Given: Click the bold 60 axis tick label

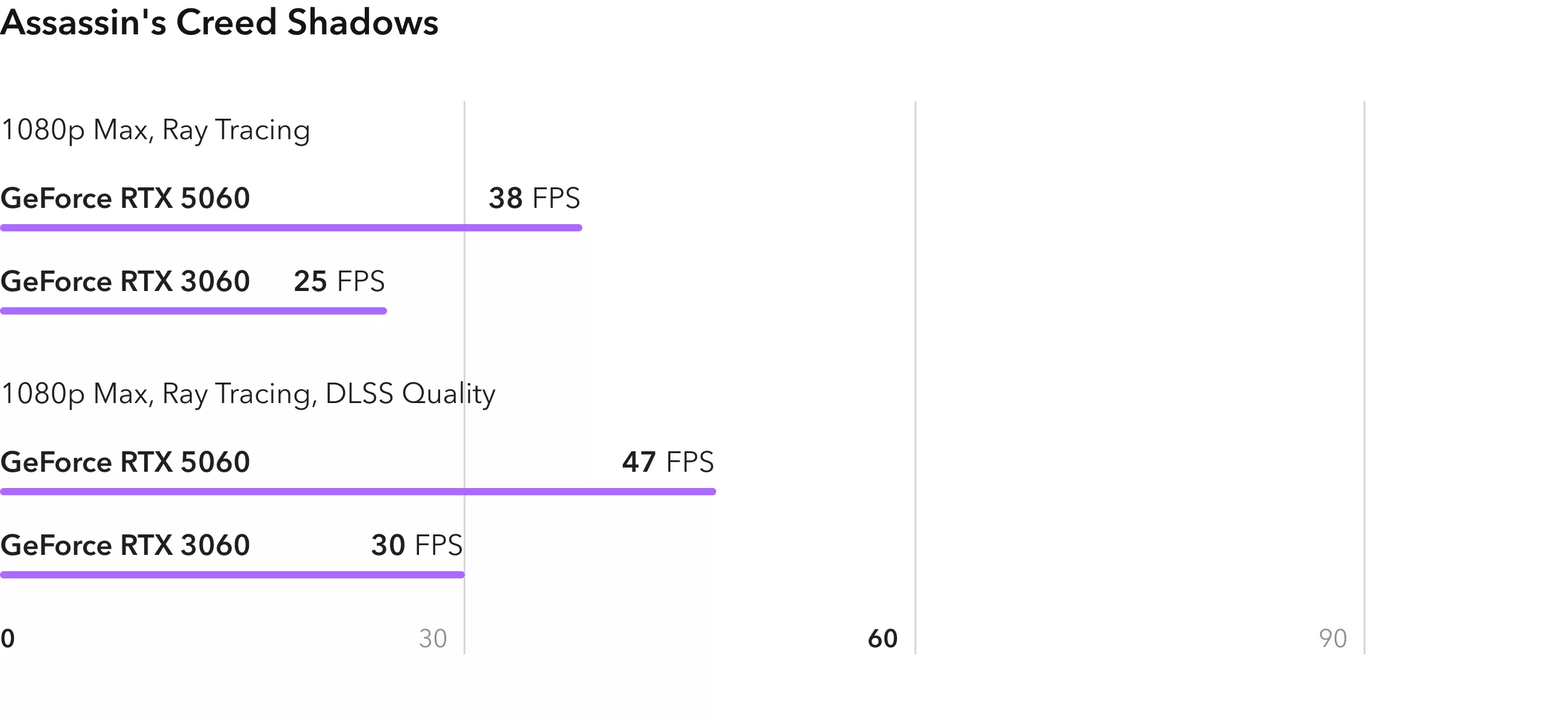Looking at the screenshot, I should pyautogui.click(x=883, y=639).
